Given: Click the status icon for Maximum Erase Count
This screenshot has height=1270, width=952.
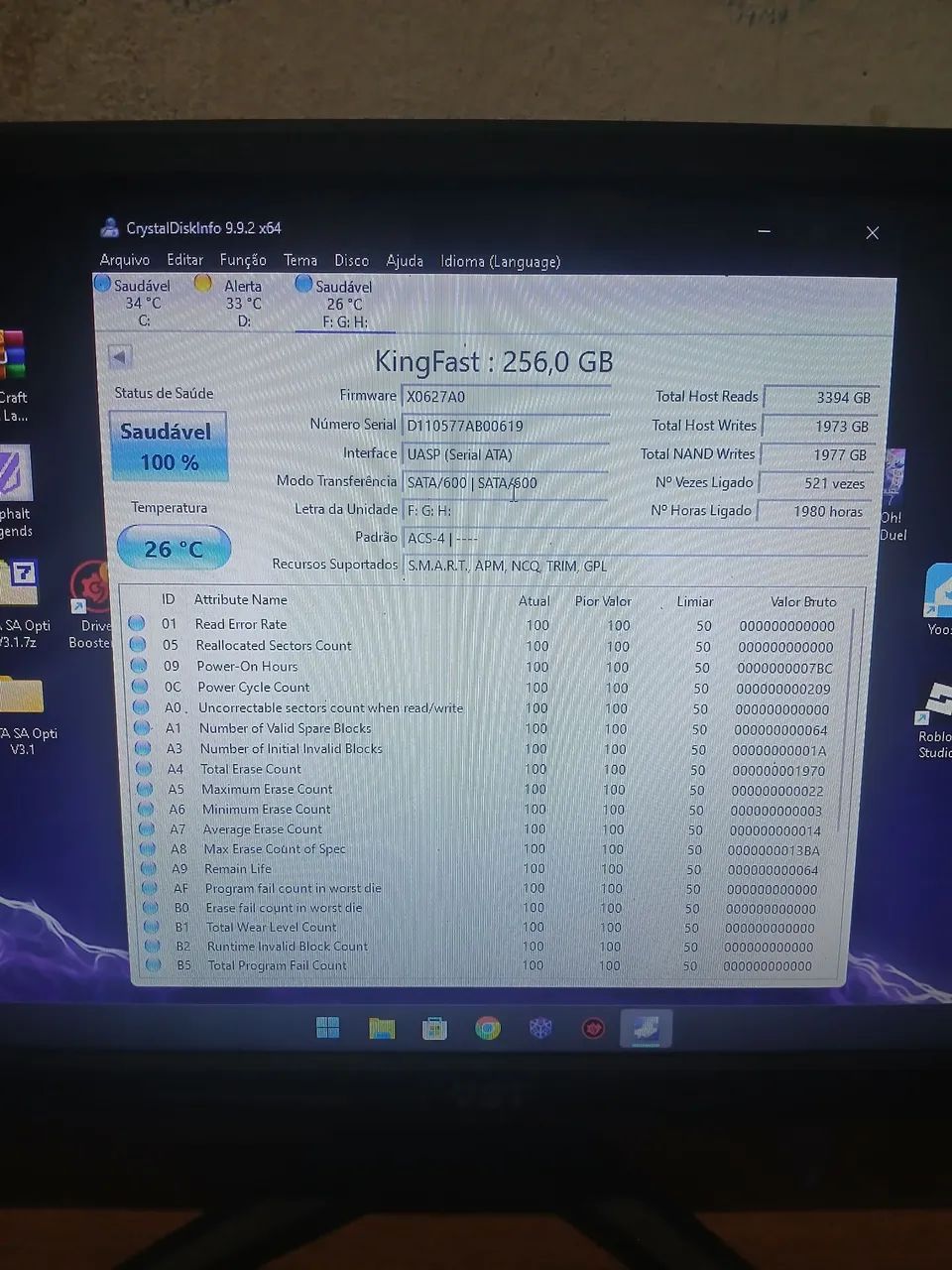Looking at the screenshot, I should point(145,789).
